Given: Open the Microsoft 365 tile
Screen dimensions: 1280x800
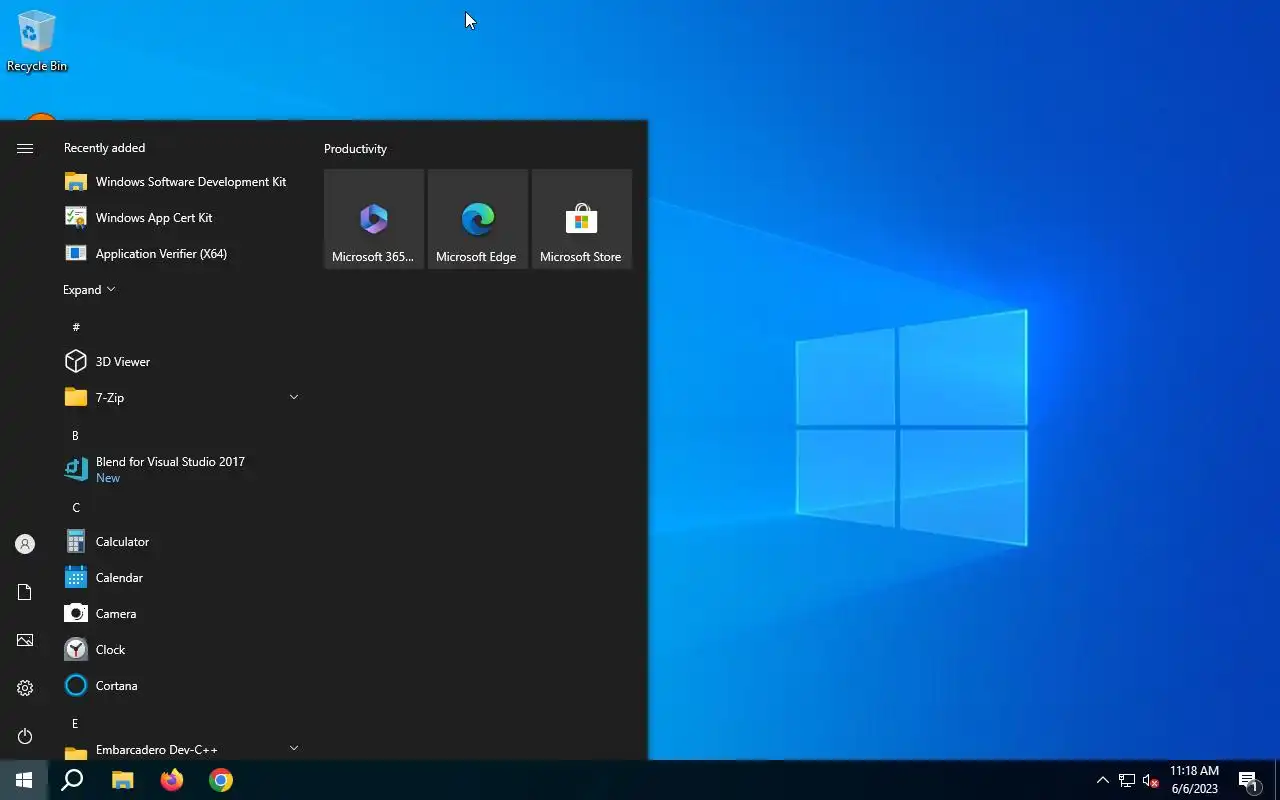Looking at the screenshot, I should 374,219.
